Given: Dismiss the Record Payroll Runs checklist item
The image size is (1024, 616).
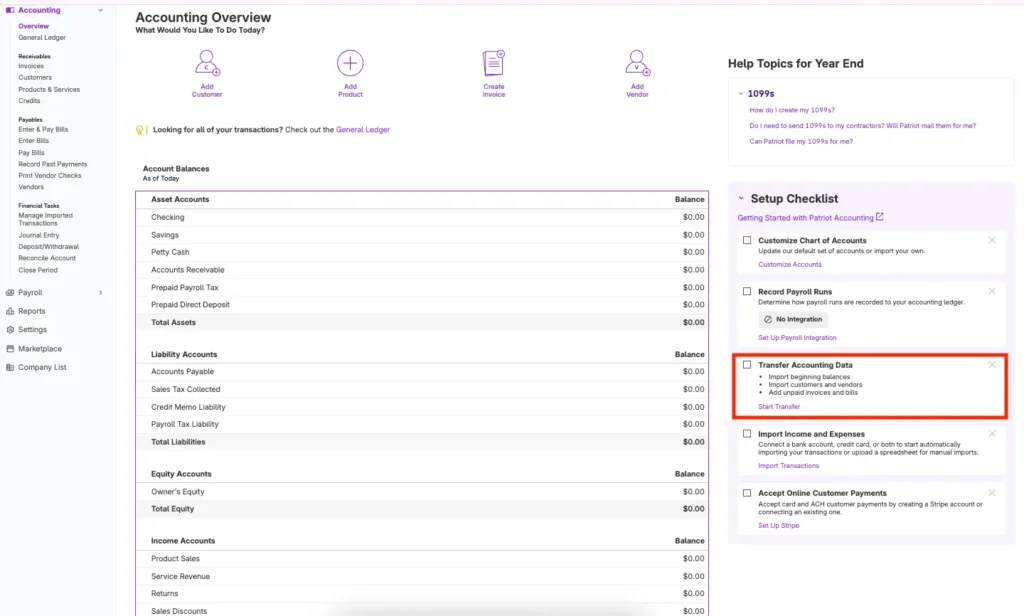Looking at the screenshot, I should point(992,291).
